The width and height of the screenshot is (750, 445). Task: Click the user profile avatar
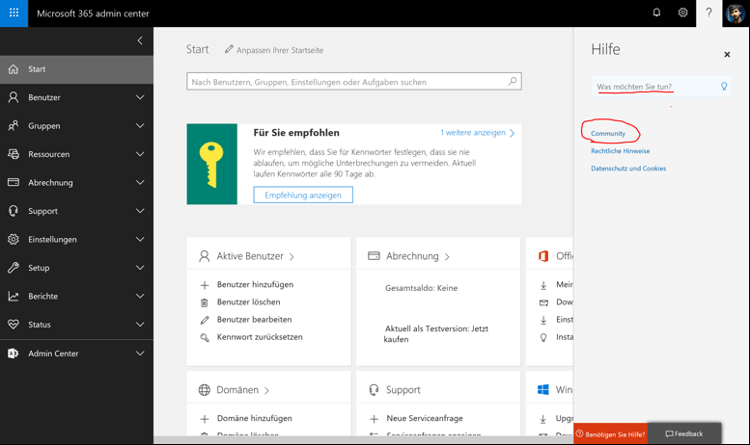coord(734,13)
